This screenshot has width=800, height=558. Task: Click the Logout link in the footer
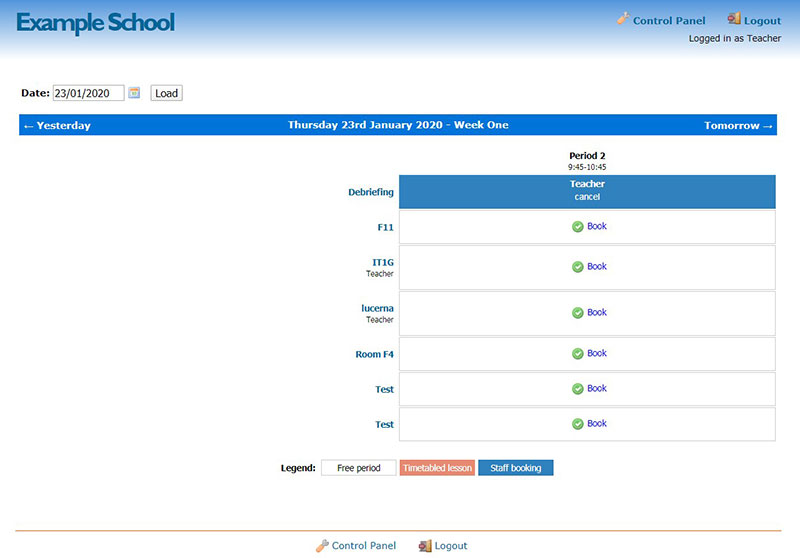[x=451, y=546]
